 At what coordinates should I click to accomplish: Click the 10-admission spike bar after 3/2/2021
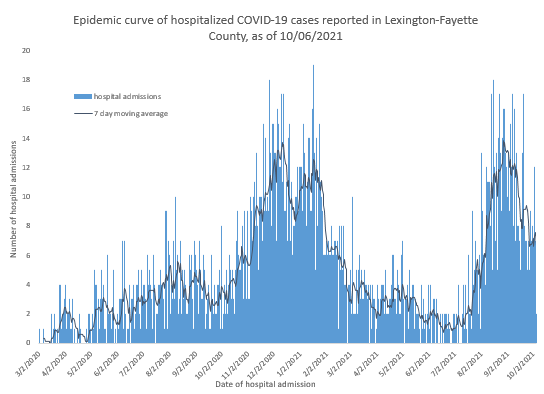352,269
